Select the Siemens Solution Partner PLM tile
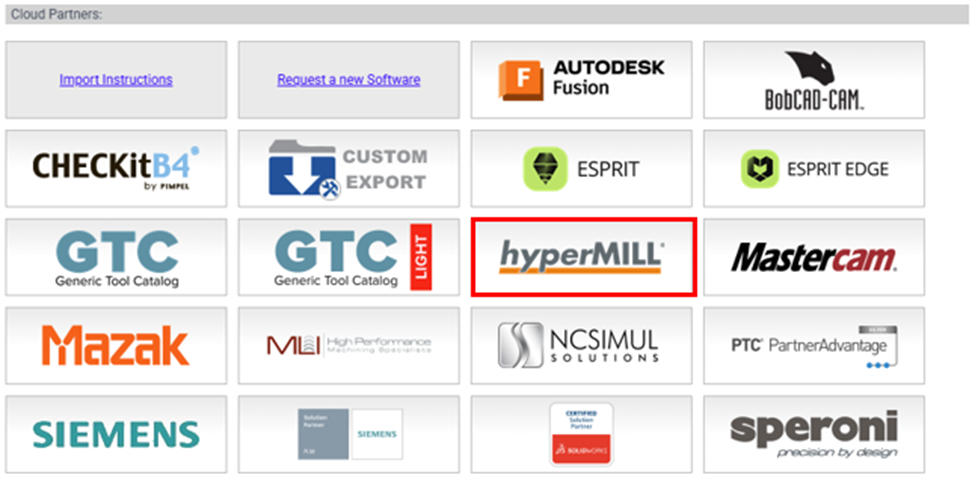This screenshot has height=478, width=975. (x=349, y=434)
